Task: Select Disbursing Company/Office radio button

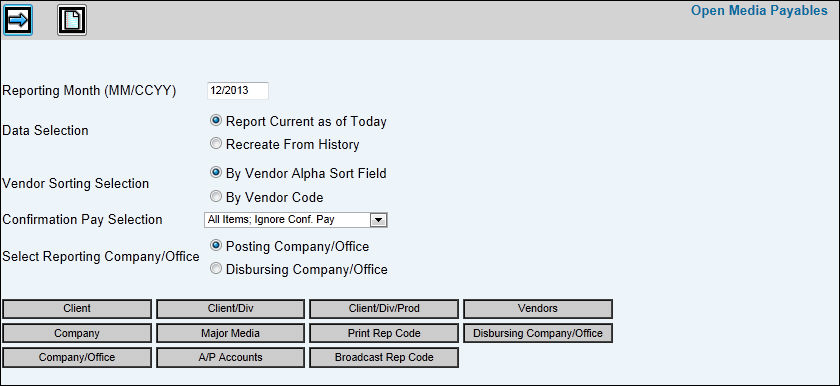Action: 215,269
